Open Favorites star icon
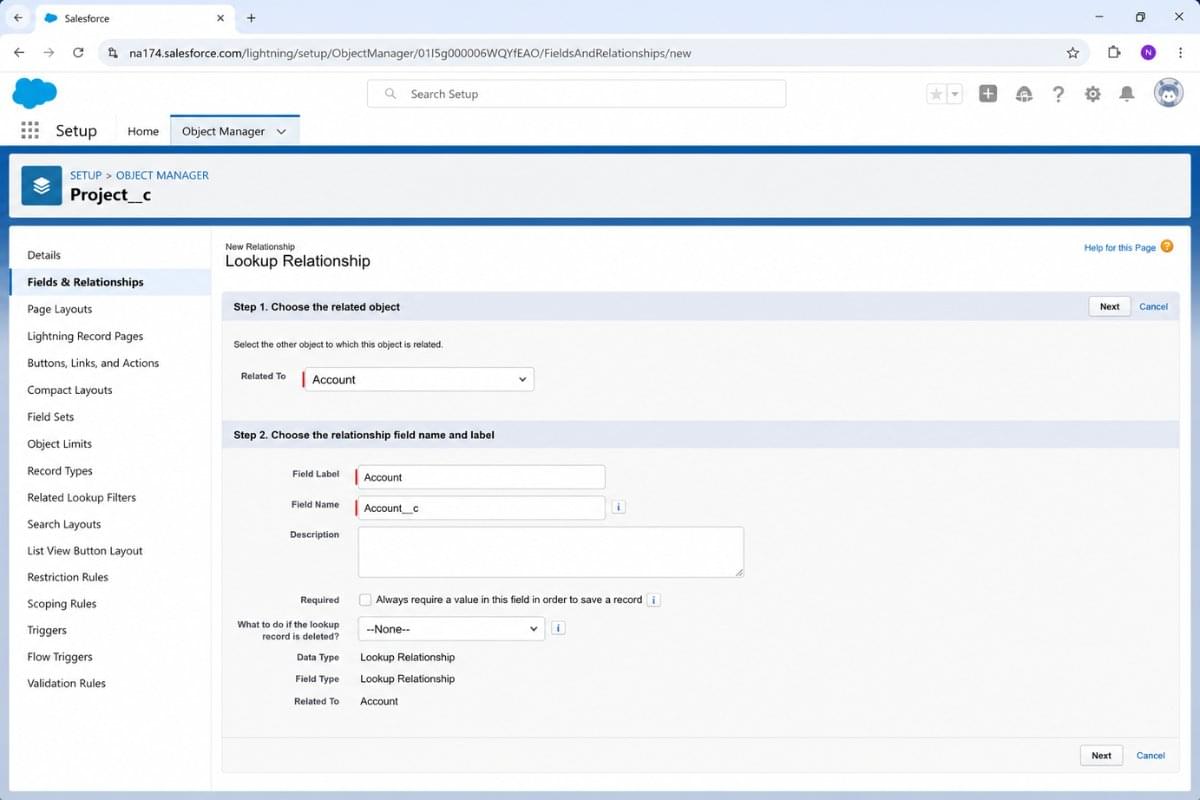The width and height of the screenshot is (1200, 800). [x=936, y=94]
